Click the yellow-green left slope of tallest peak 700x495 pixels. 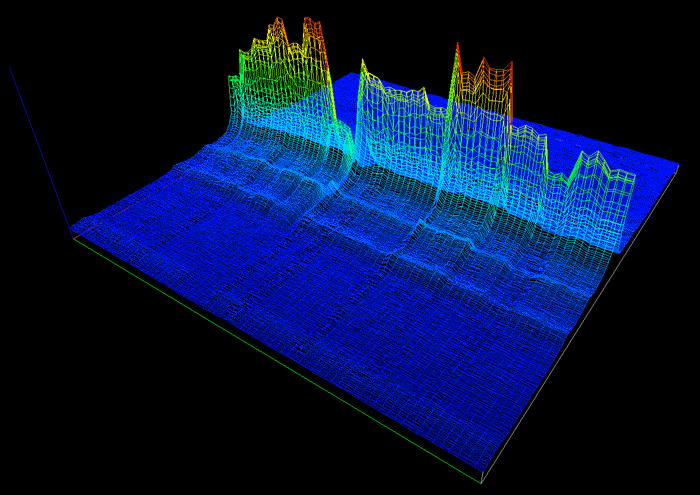coord(245,60)
